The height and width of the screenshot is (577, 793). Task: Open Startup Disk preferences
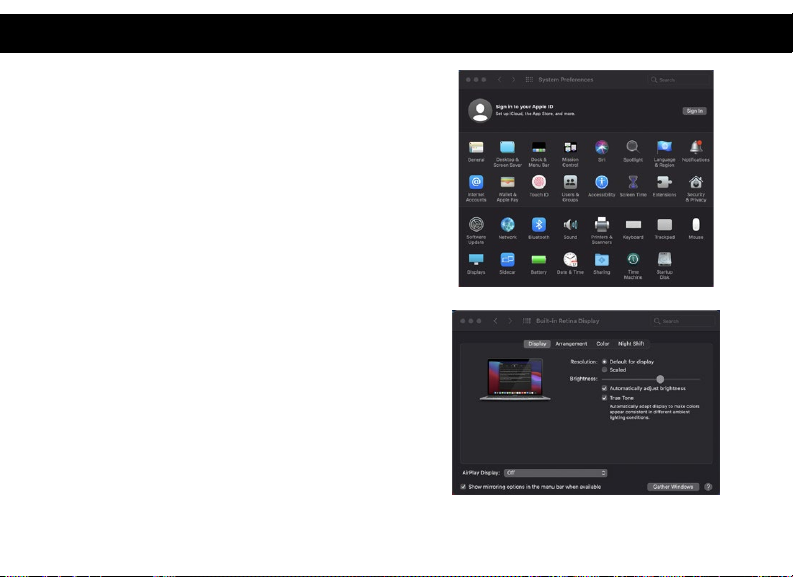coord(664,266)
